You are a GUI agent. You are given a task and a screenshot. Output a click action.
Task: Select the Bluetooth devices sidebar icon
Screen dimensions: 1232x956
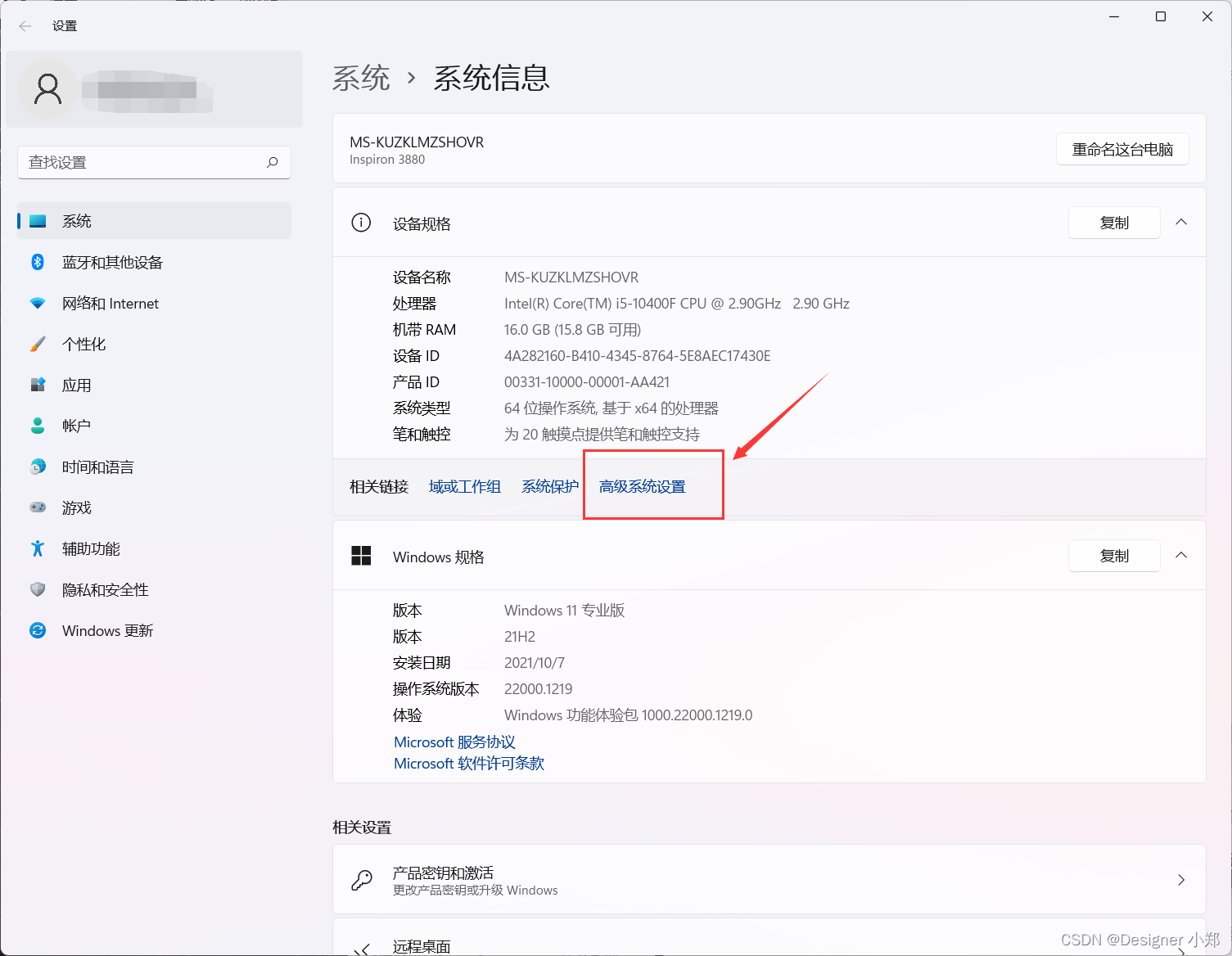tap(38, 262)
